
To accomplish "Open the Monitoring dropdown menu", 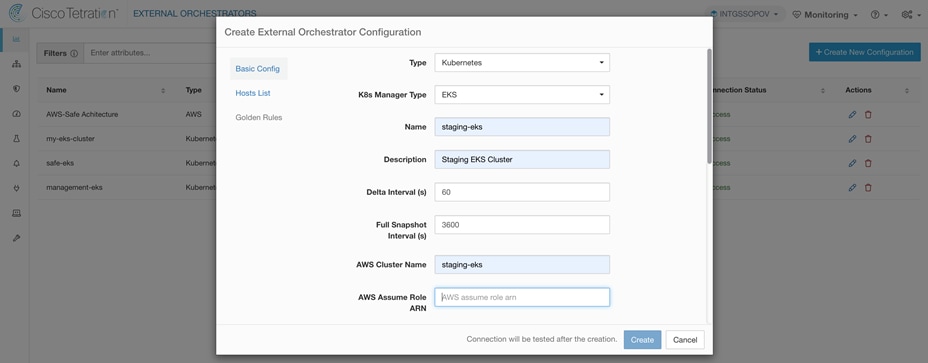I will click(825, 15).
